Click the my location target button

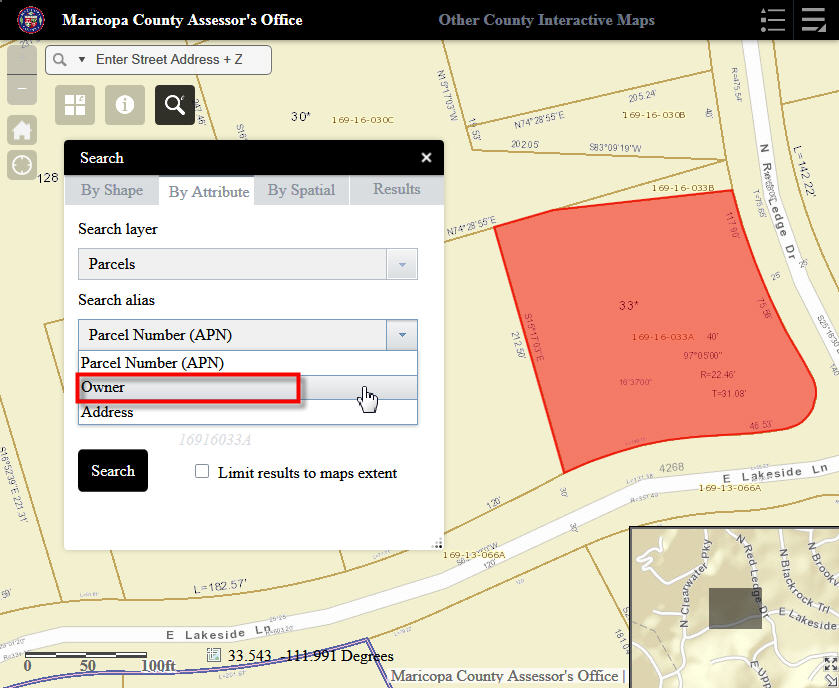[22, 165]
